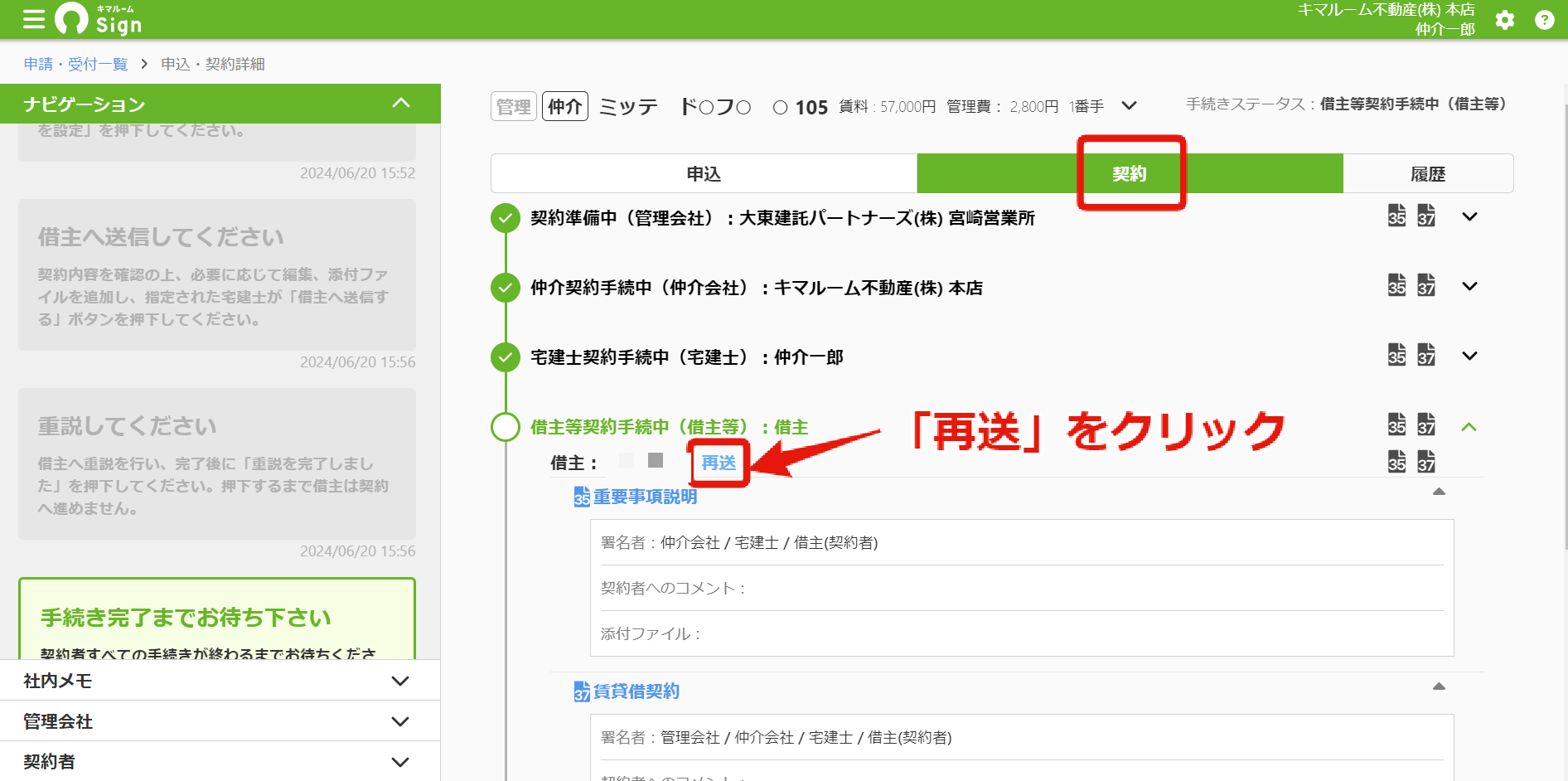This screenshot has width=1568, height=781.
Task: Open settings via the gear icon
Action: coord(1505,20)
